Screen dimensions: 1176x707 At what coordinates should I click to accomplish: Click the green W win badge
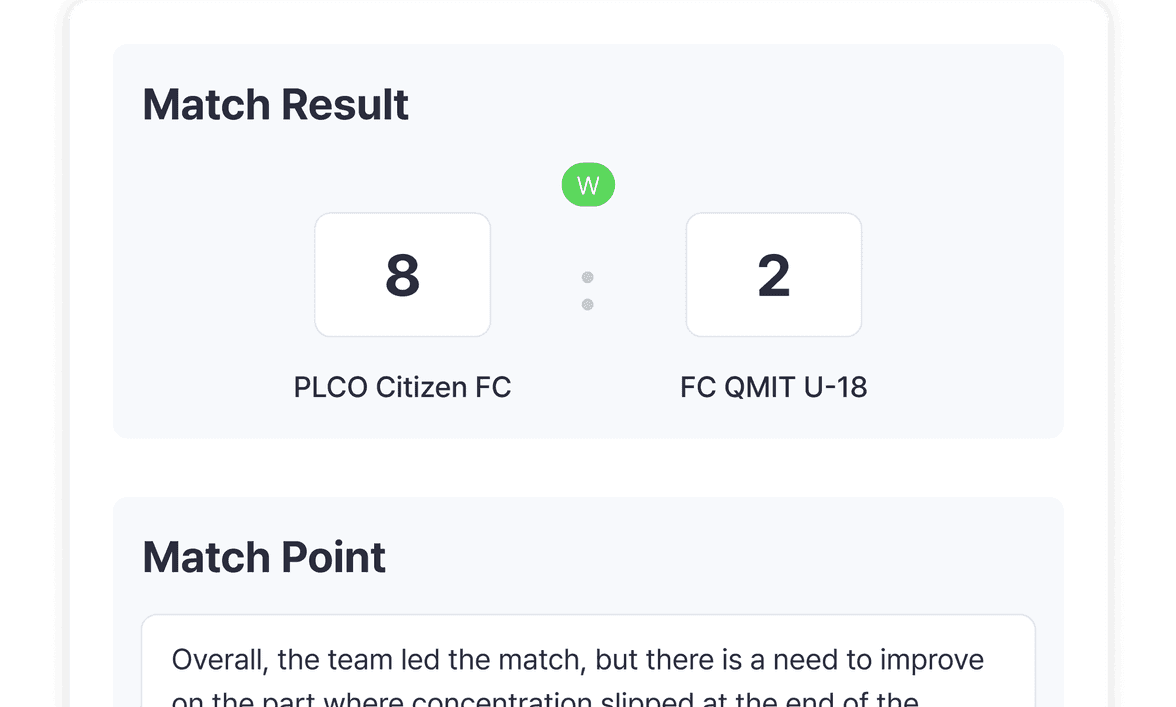tap(588, 186)
